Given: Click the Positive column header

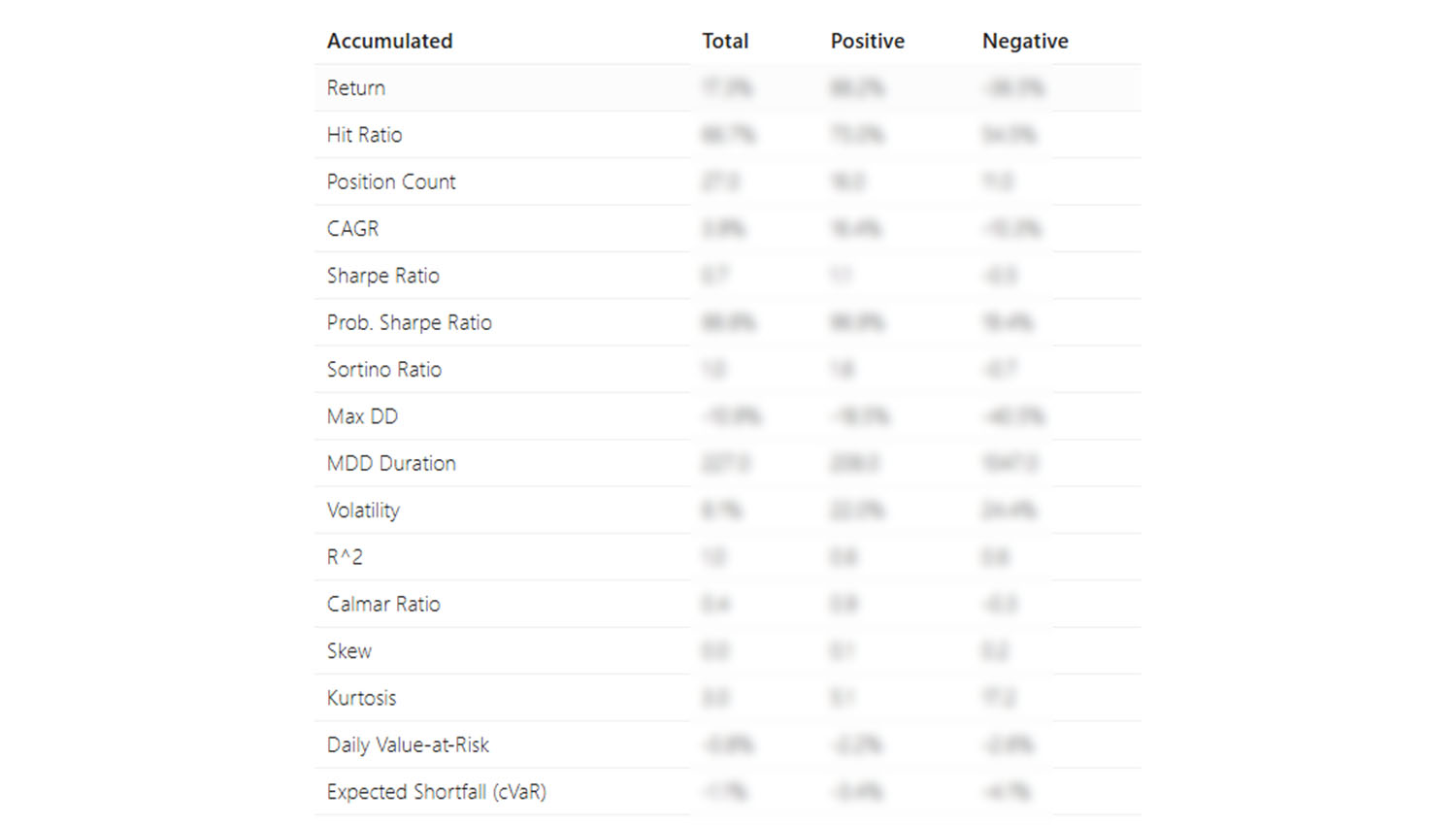Looking at the screenshot, I should point(867,41).
